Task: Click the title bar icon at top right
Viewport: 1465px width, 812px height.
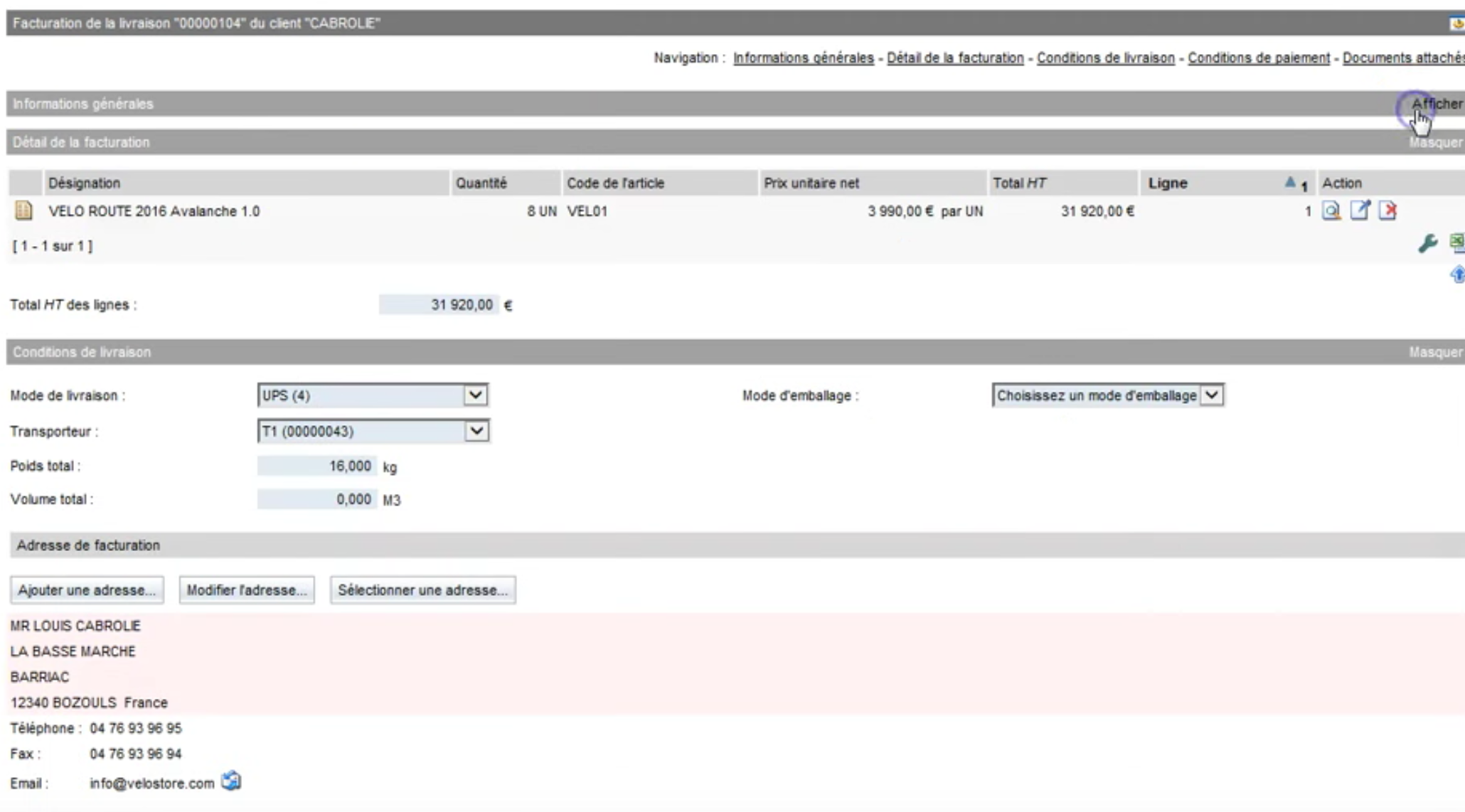Action: [x=1456, y=23]
